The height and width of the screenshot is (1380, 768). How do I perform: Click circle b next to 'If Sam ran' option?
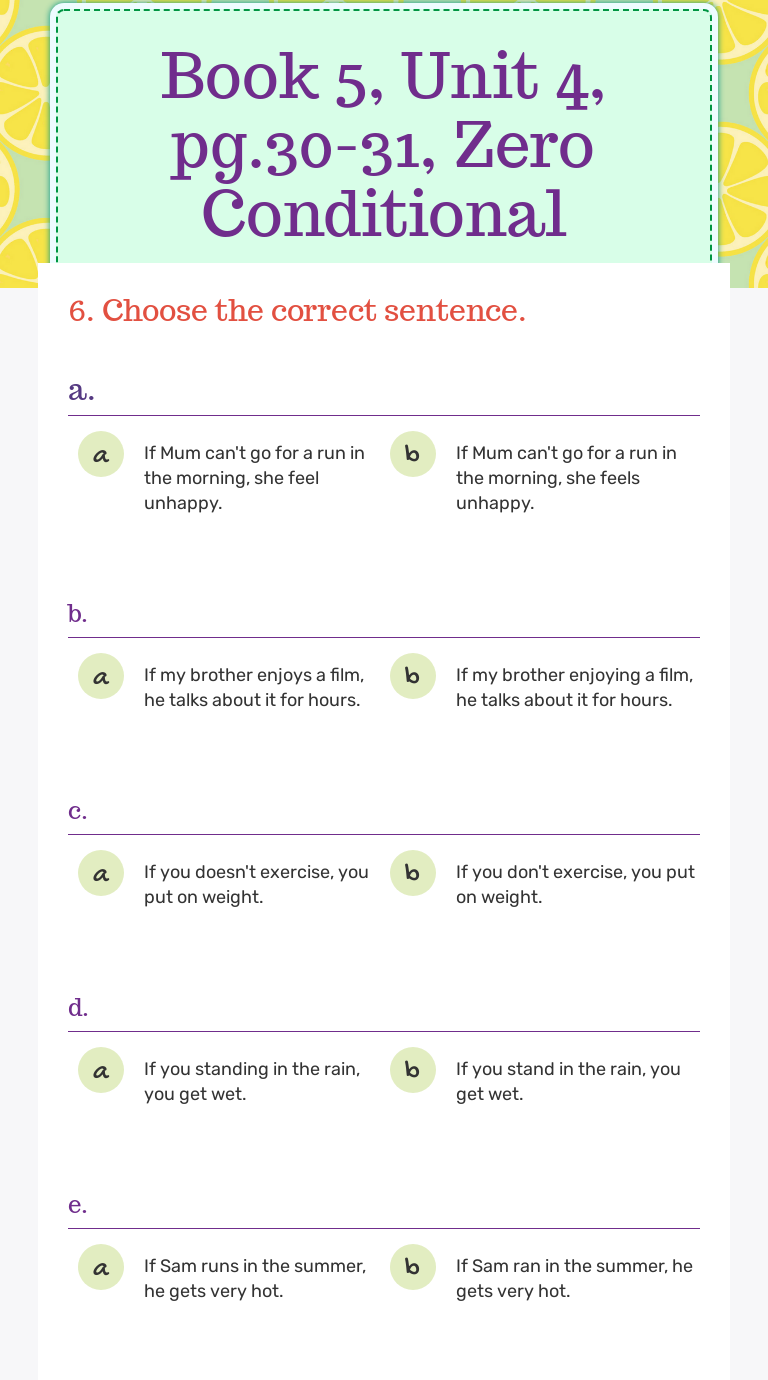413,1267
